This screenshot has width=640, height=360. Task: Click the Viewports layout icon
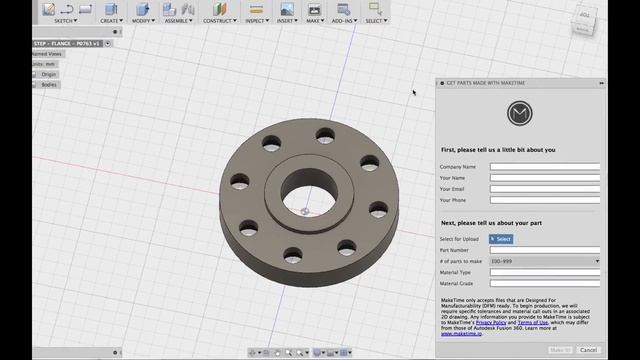tap(344, 353)
